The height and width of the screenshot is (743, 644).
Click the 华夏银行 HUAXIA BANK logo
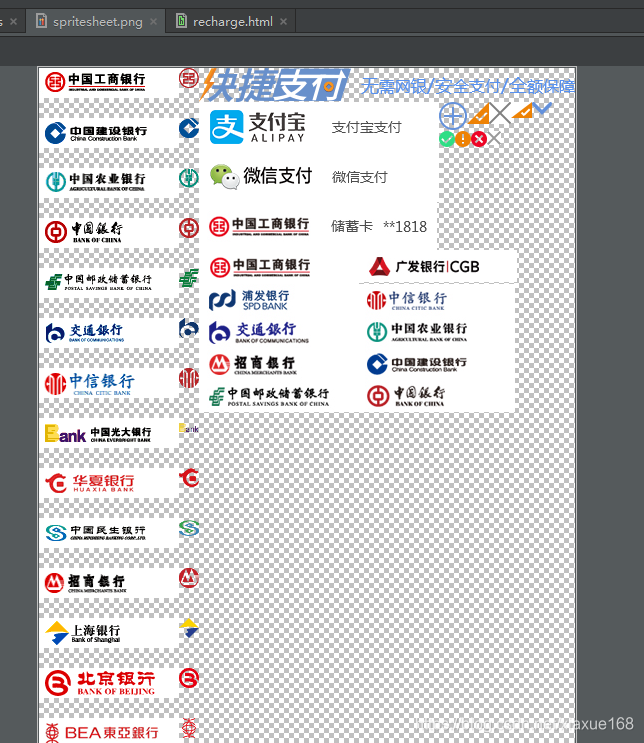[x=90, y=483]
